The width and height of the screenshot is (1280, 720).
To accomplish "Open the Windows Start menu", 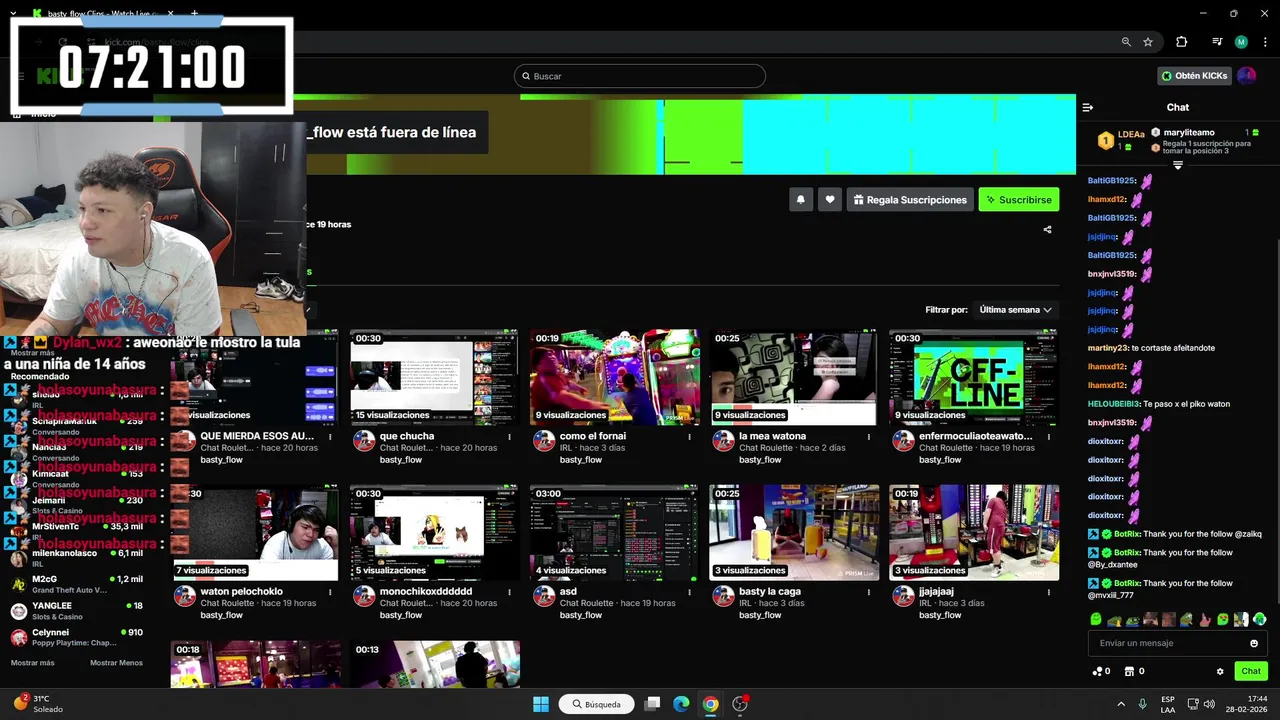I will click(x=541, y=704).
